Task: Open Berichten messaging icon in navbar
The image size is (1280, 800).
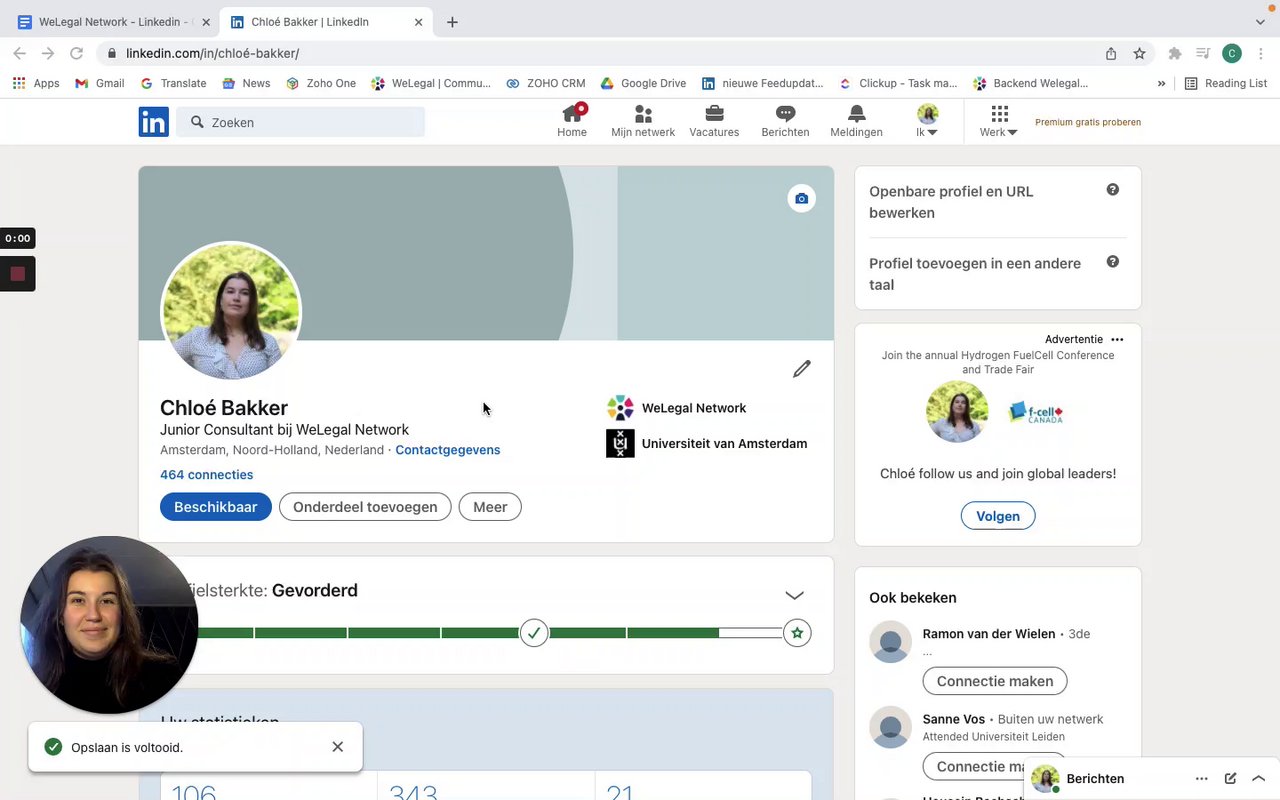Action: click(785, 121)
